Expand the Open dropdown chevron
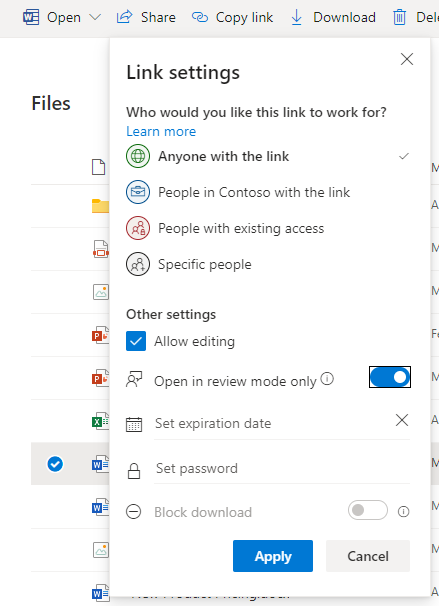 point(95,17)
